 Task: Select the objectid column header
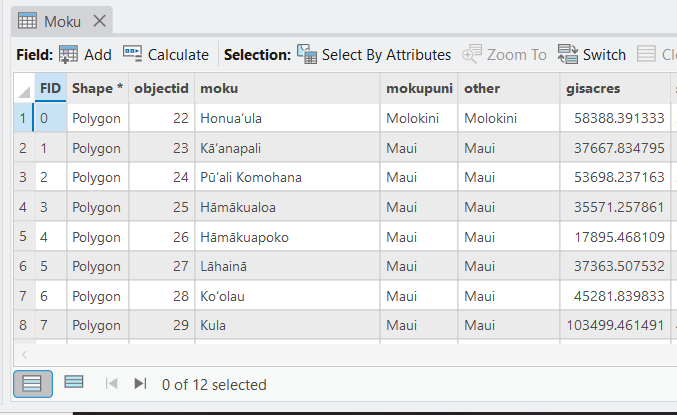tap(161, 88)
